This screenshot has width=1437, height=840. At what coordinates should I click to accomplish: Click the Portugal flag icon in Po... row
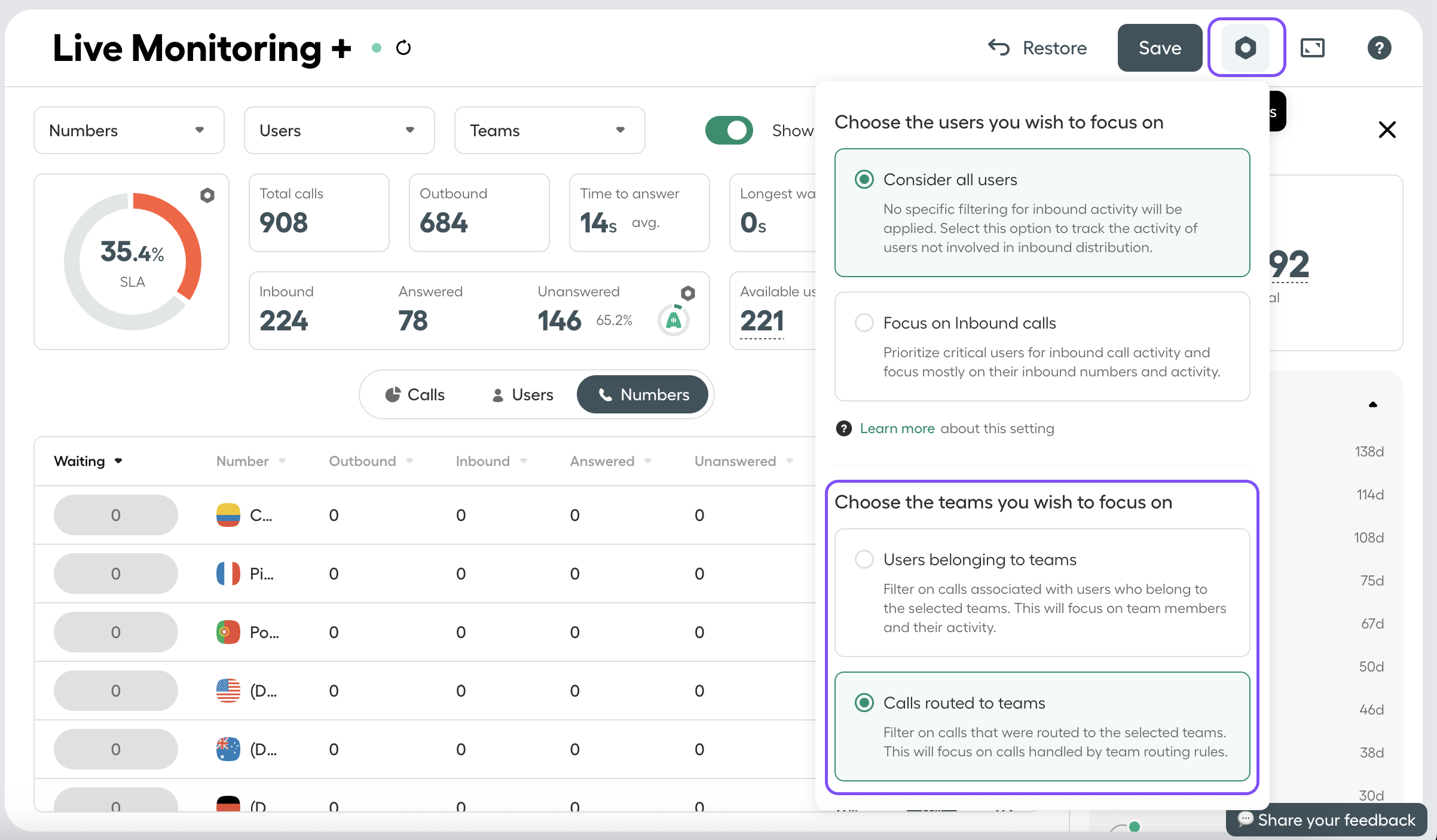(x=228, y=632)
